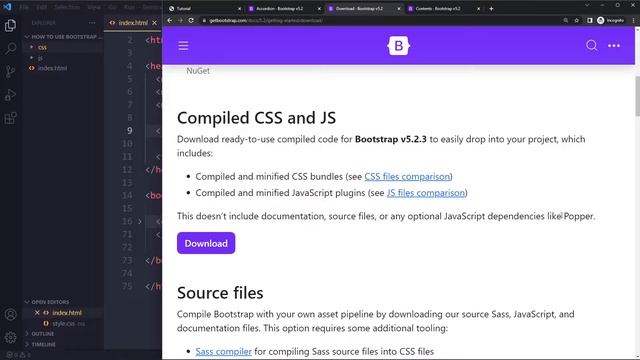This screenshot has height=360, width=640.
Task: Switch to the Accordion Bootstrap tab
Action: click(x=284, y=9)
